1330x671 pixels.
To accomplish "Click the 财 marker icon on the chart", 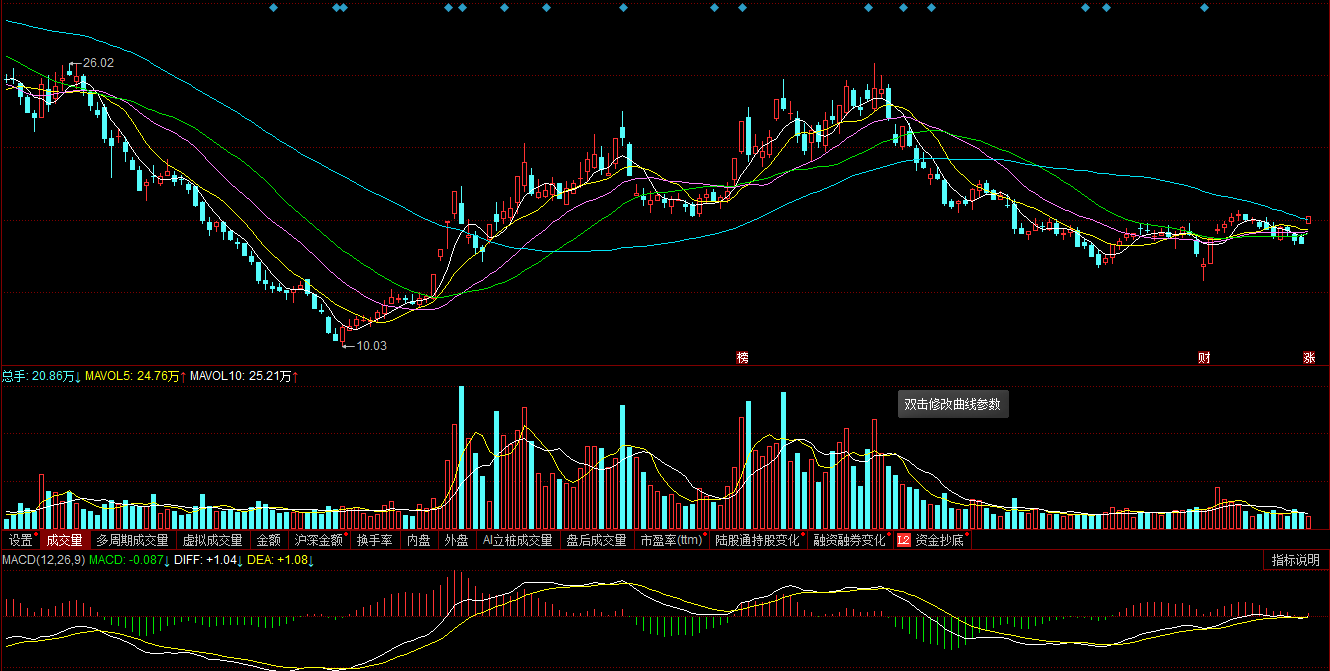I will [1204, 357].
